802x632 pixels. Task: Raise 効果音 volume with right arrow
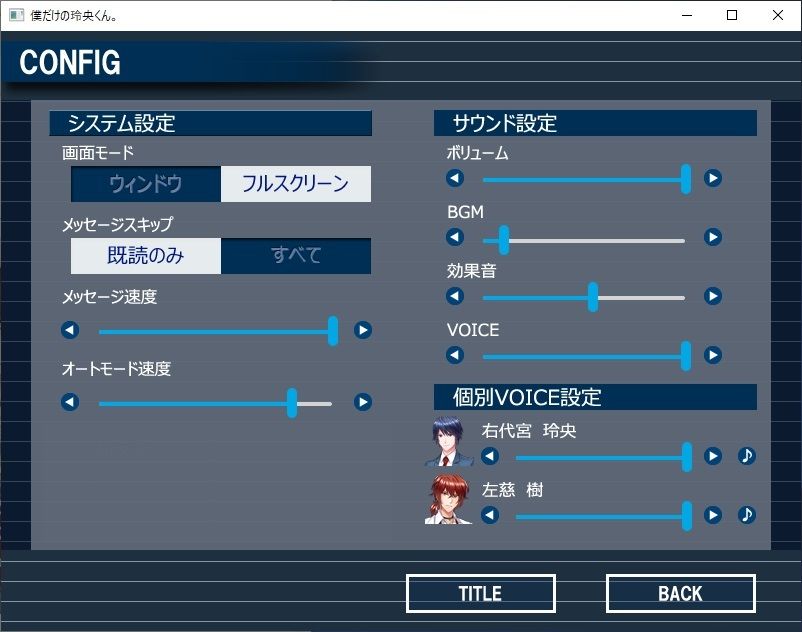(x=712, y=296)
